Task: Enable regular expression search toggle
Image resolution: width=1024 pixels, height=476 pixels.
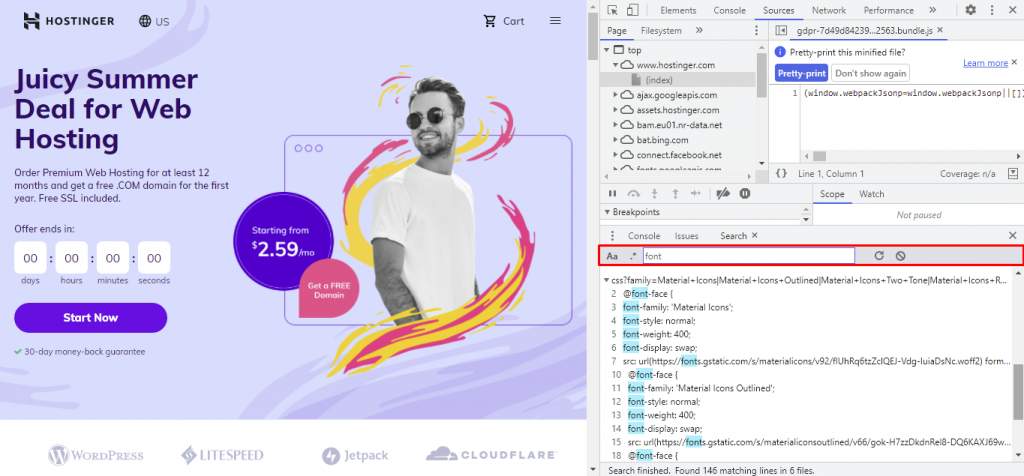Action: (632, 256)
